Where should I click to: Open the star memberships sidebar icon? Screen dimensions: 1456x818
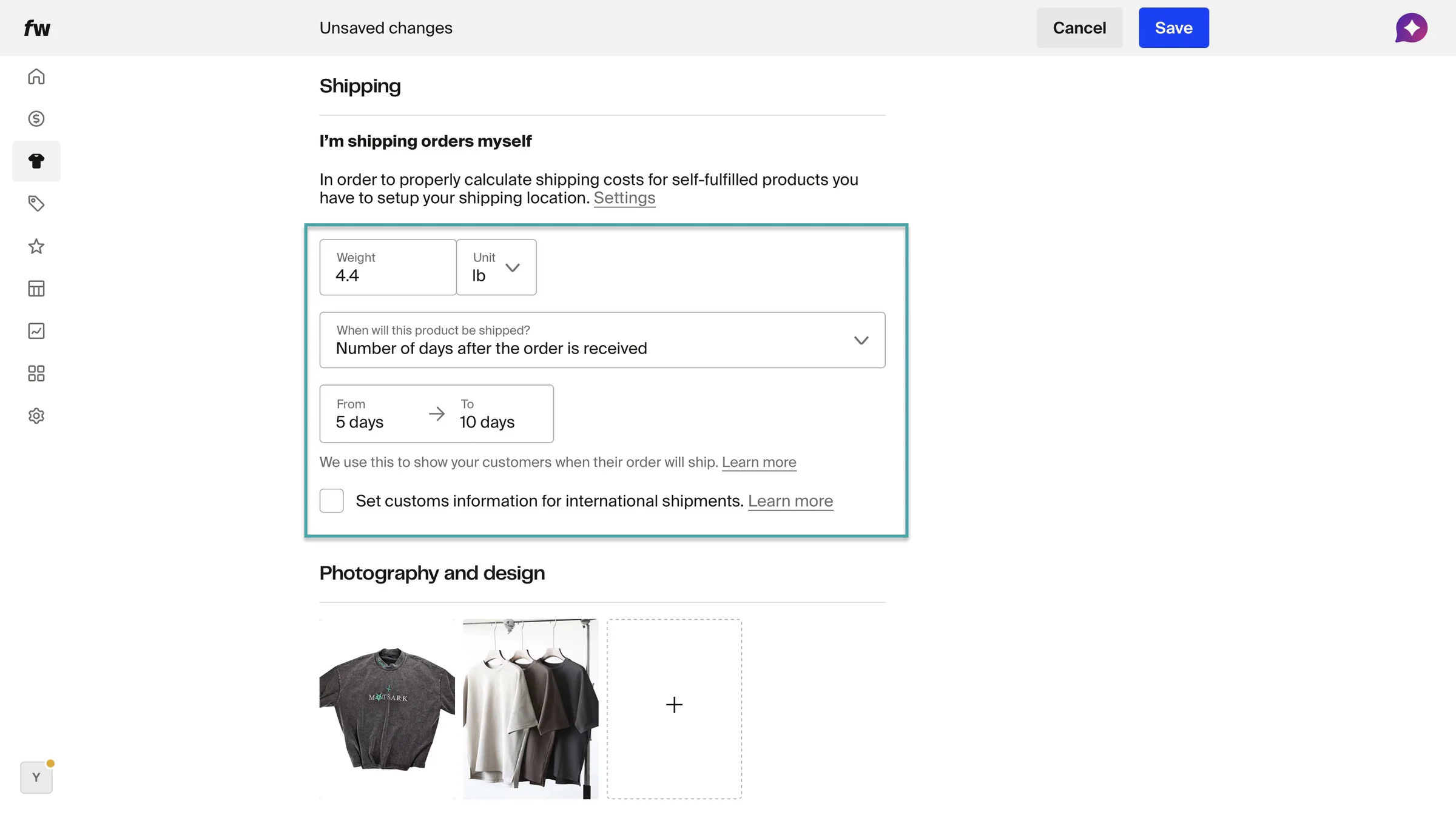click(36, 246)
